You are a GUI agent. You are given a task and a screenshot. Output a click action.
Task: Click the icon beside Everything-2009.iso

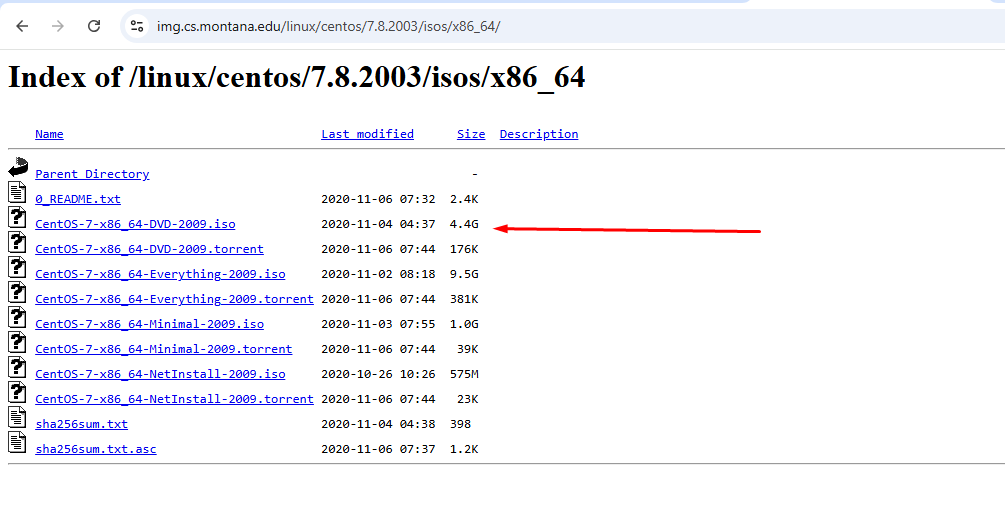coord(17,267)
